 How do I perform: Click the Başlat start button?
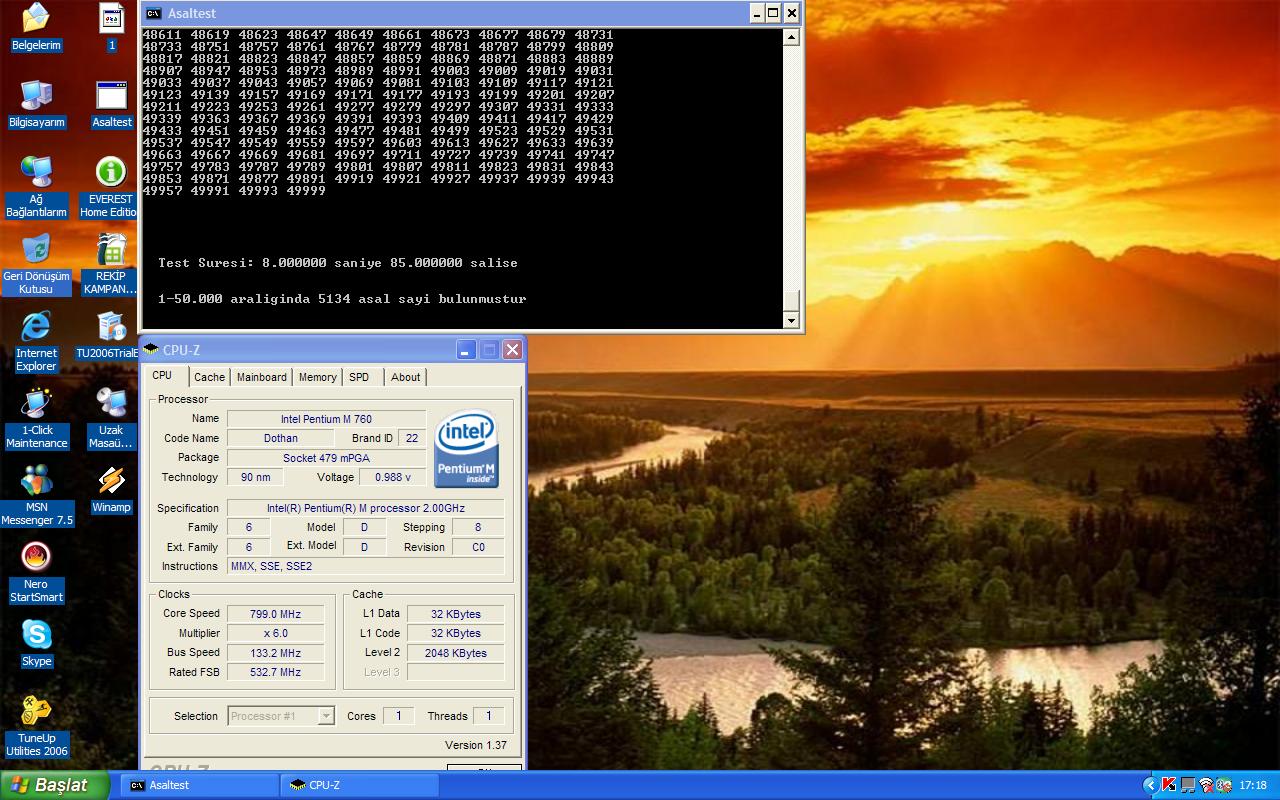click(x=56, y=785)
